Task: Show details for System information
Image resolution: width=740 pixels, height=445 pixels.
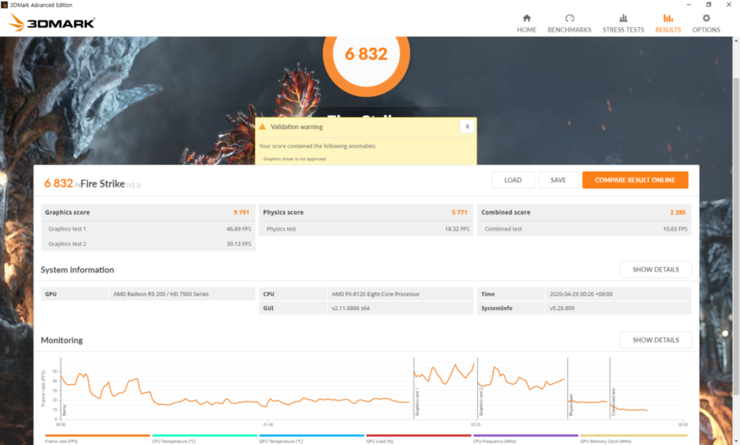Action: tap(656, 269)
